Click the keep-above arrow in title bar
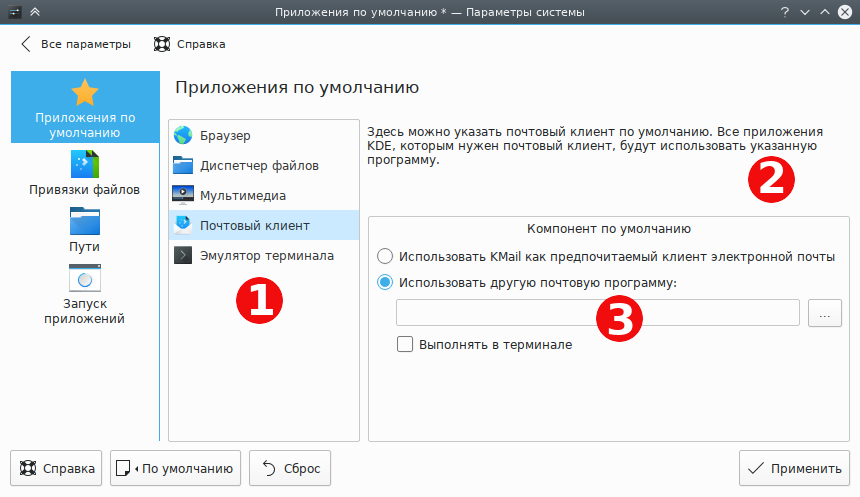Image resolution: width=860 pixels, height=497 pixels. point(35,12)
